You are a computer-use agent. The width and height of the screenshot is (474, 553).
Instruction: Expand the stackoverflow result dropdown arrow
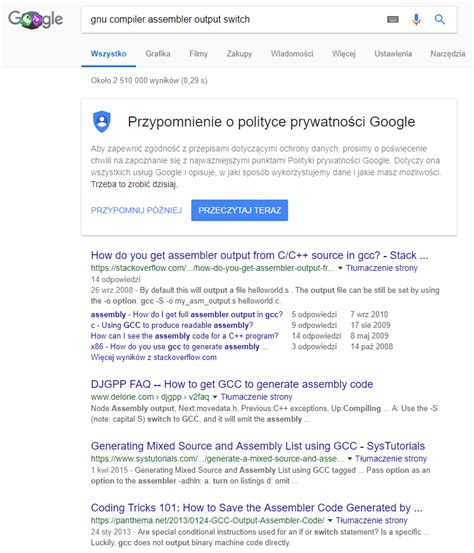340,268
